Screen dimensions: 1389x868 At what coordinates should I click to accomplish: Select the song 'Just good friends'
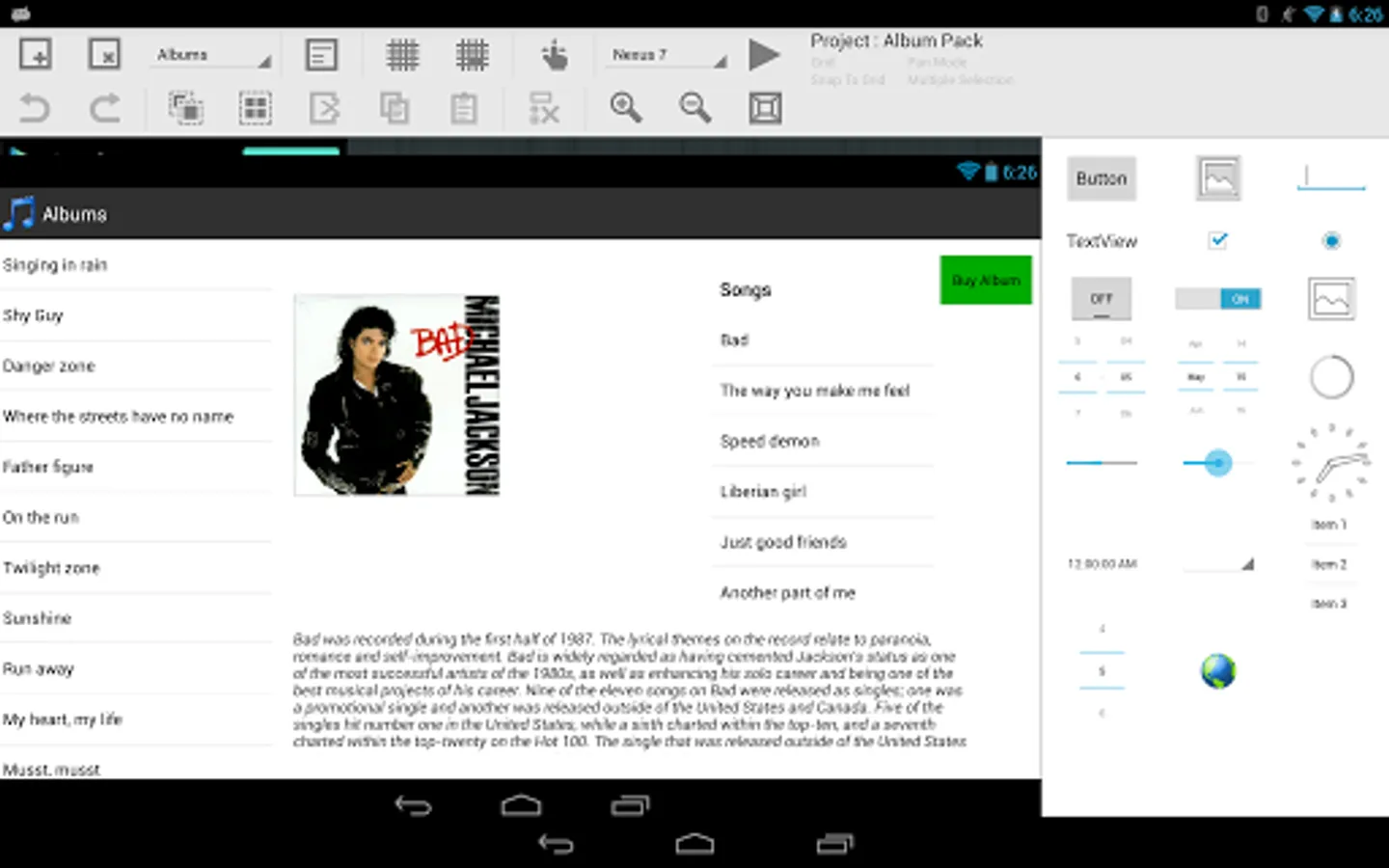click(x=823, y=542)
